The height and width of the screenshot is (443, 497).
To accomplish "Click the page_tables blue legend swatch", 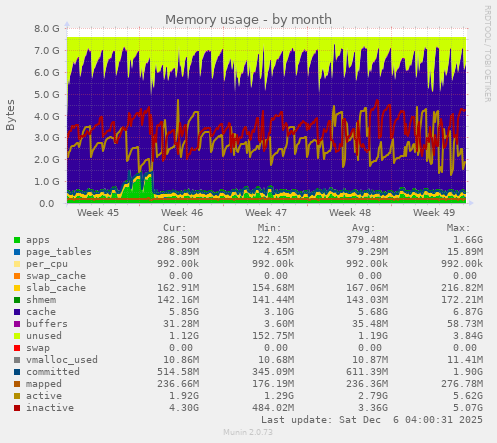I will coord(17,252).
